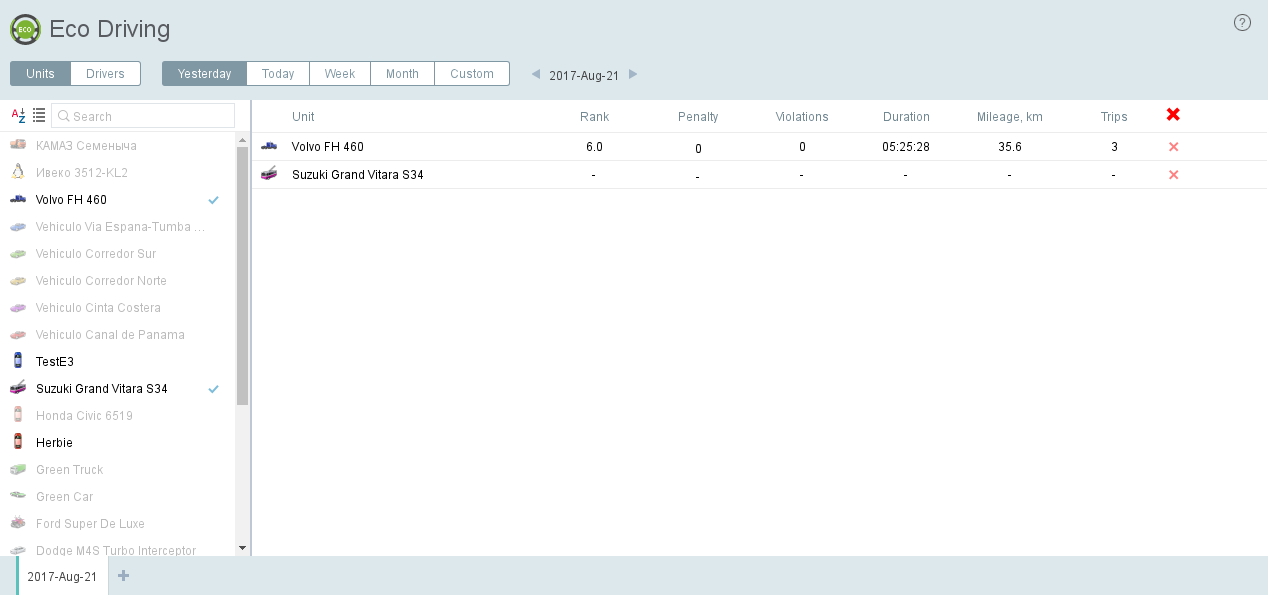Select TestE3 unit in the list
Image resolution: width=1268 pixels, height=595 pixels.
tap(55, 362)
